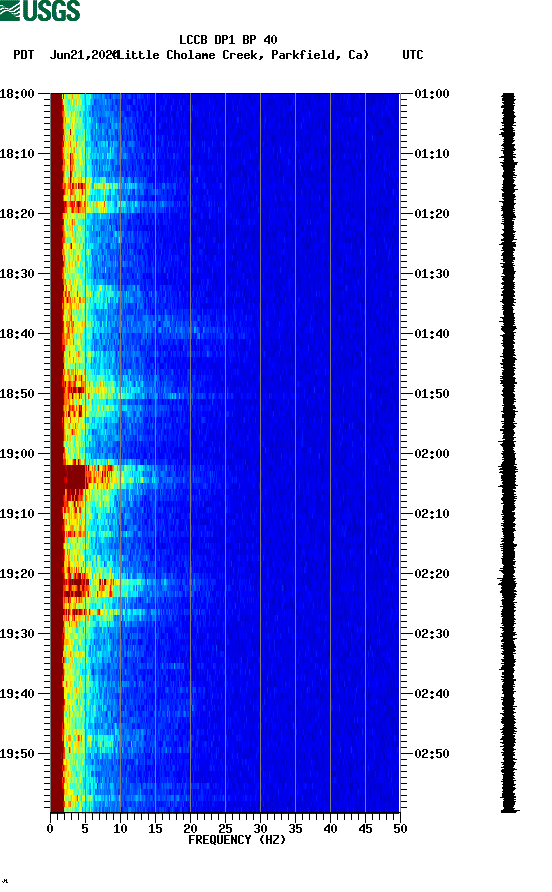Click the '50' frequency tick label
The width and height of the screenshot is (552, 892).
pos(400,829)
